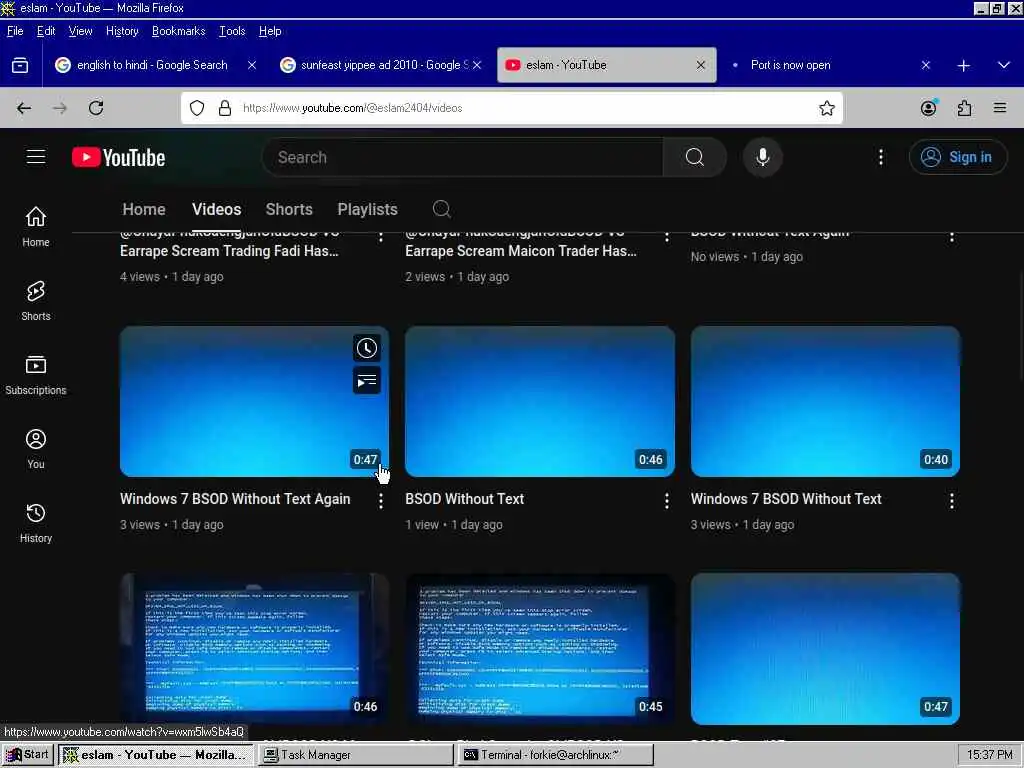Open Earrape Scream Trading Fadi video link
The height and width of the screenshot is (768, 1024).
229,251
